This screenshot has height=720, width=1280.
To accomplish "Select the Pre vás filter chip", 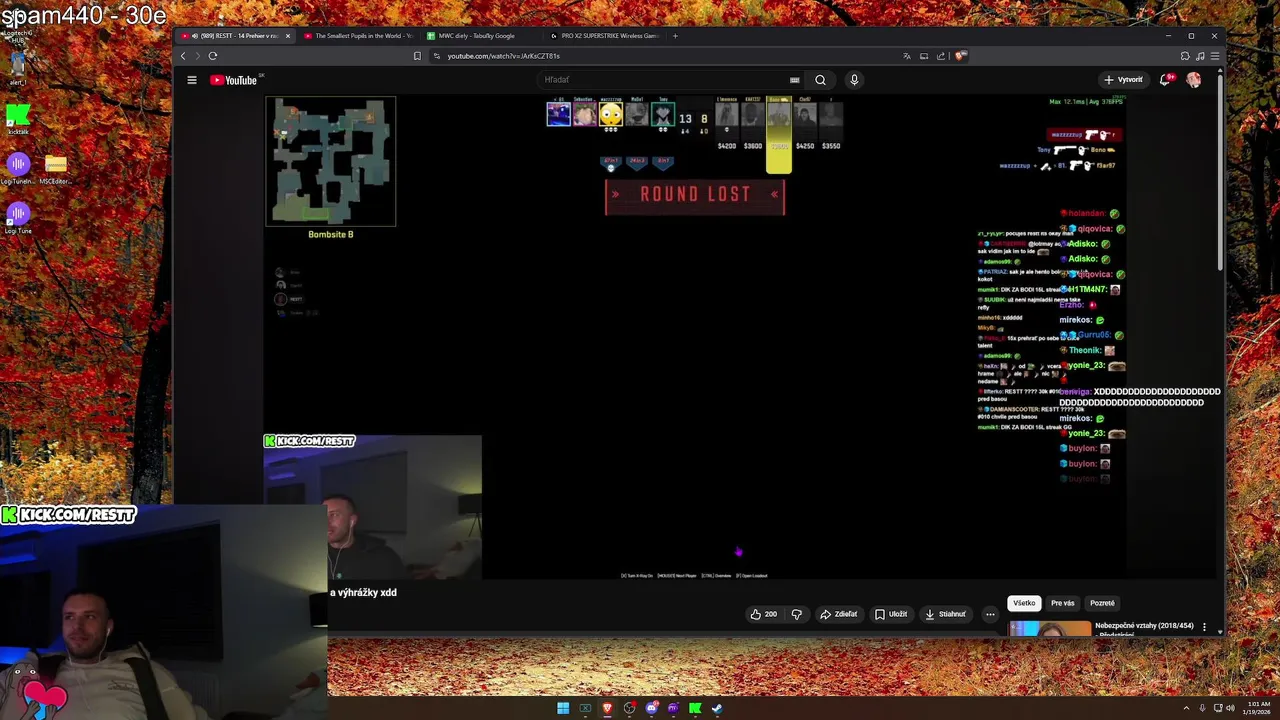I will [x=1062, y=603].
